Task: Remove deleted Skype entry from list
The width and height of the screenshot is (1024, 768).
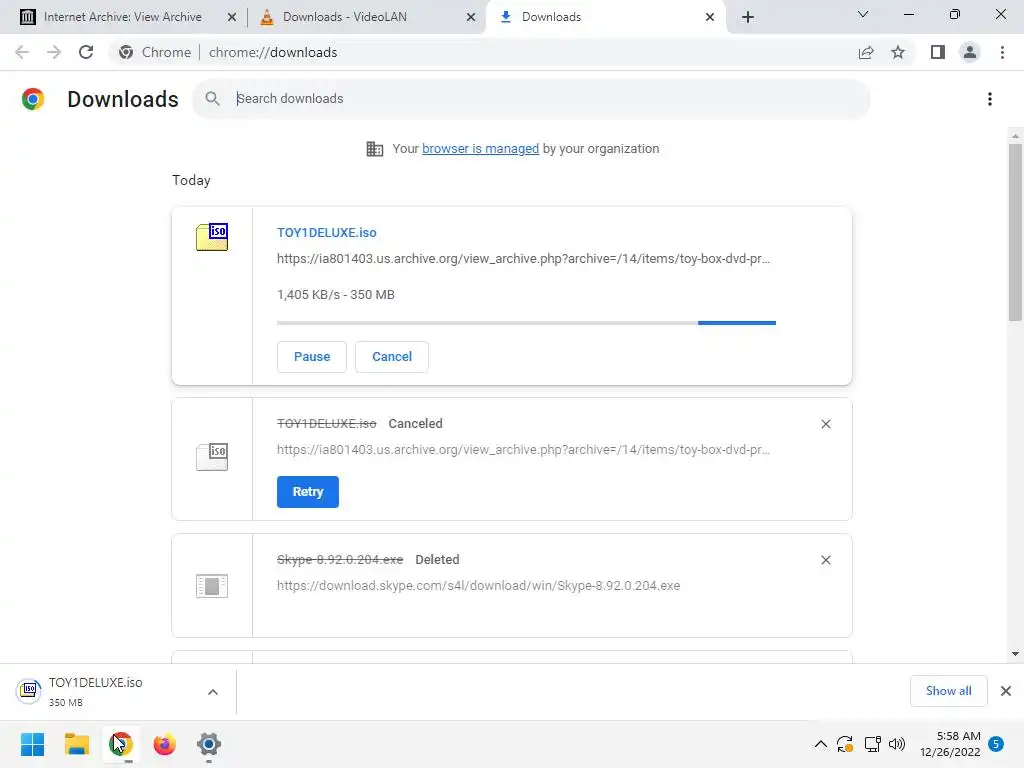Action: tap(825, 560)
